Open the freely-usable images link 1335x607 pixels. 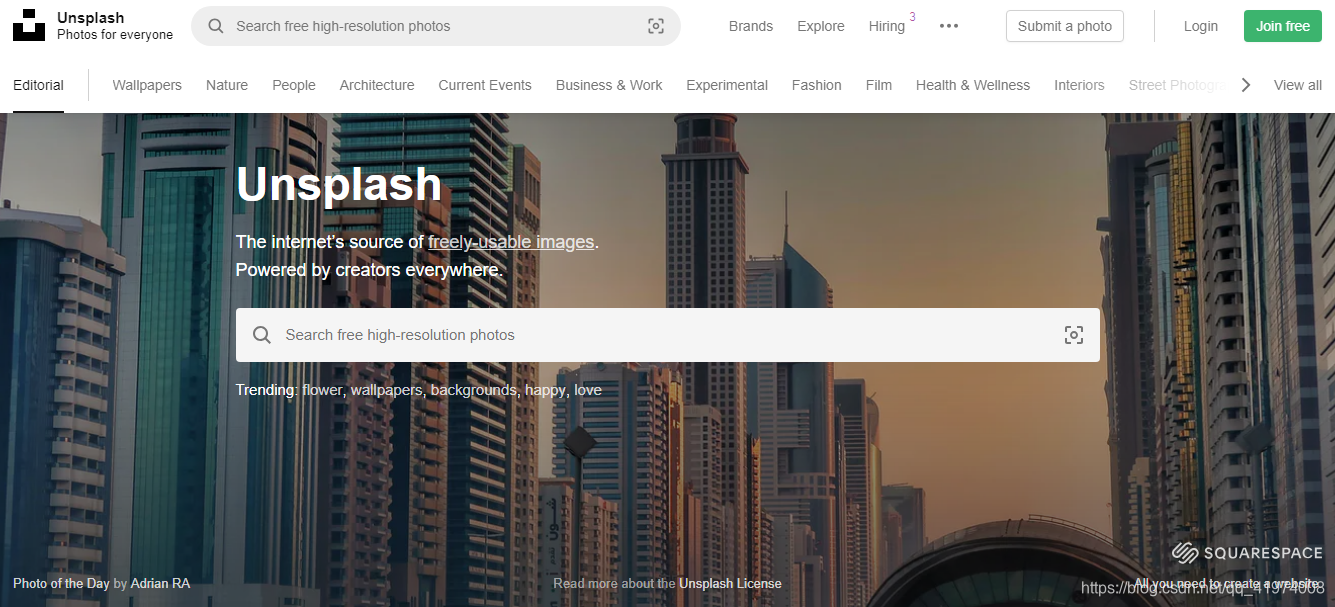click(x=511, y=242)
